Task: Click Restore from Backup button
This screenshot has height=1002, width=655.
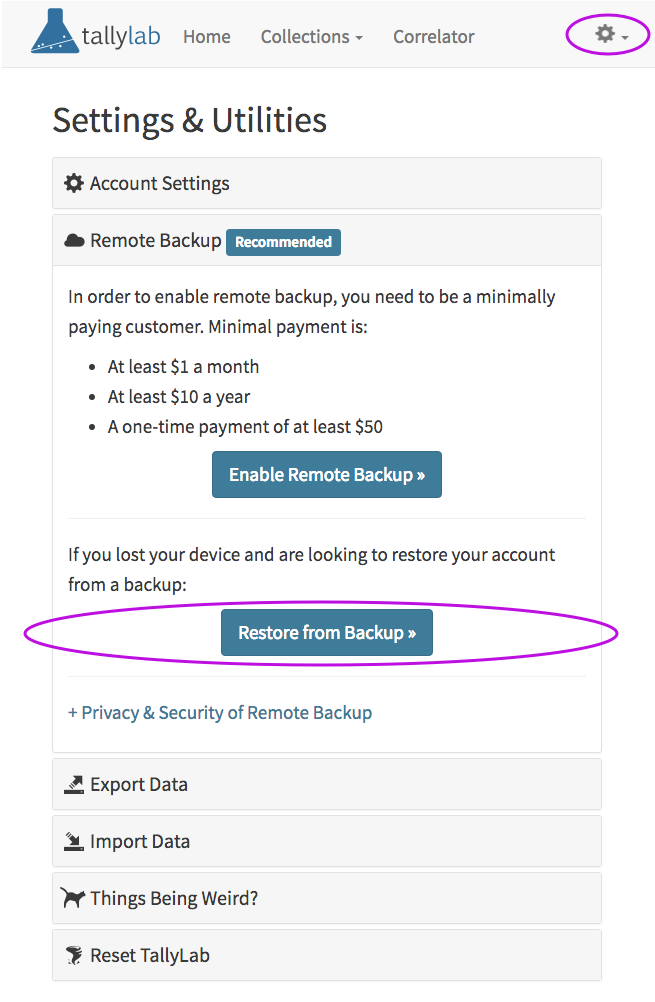Action: 327,633
